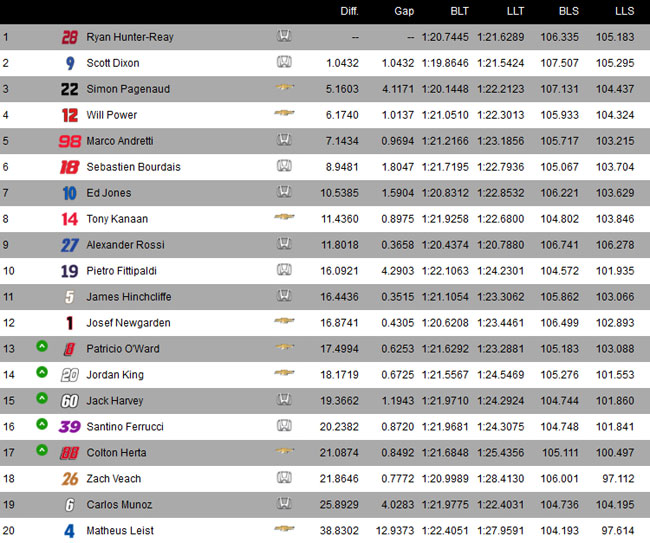
Task: Click the Chevrolet logo in Colton Herta's row
Action: coord(284,451)
